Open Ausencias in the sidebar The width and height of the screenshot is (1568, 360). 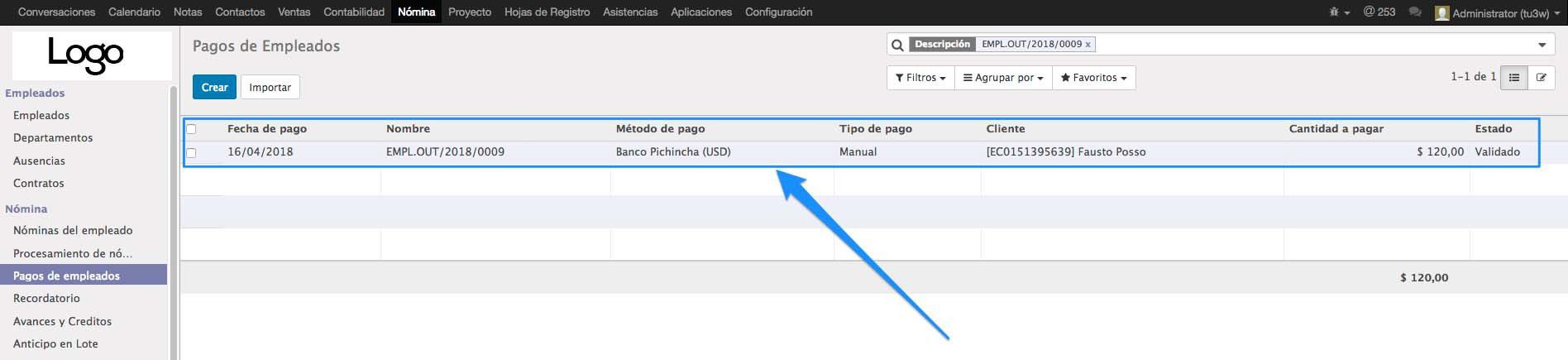pyautogui.click(x=39, y=161)
